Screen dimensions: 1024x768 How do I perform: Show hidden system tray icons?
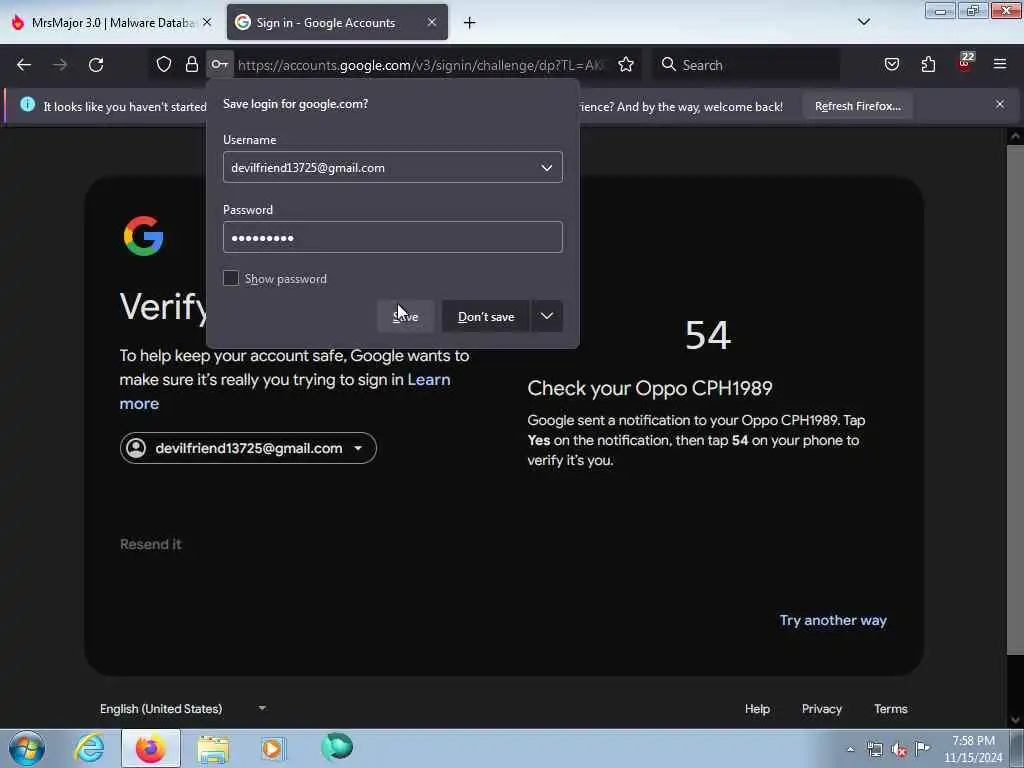(x=850, y=750)
